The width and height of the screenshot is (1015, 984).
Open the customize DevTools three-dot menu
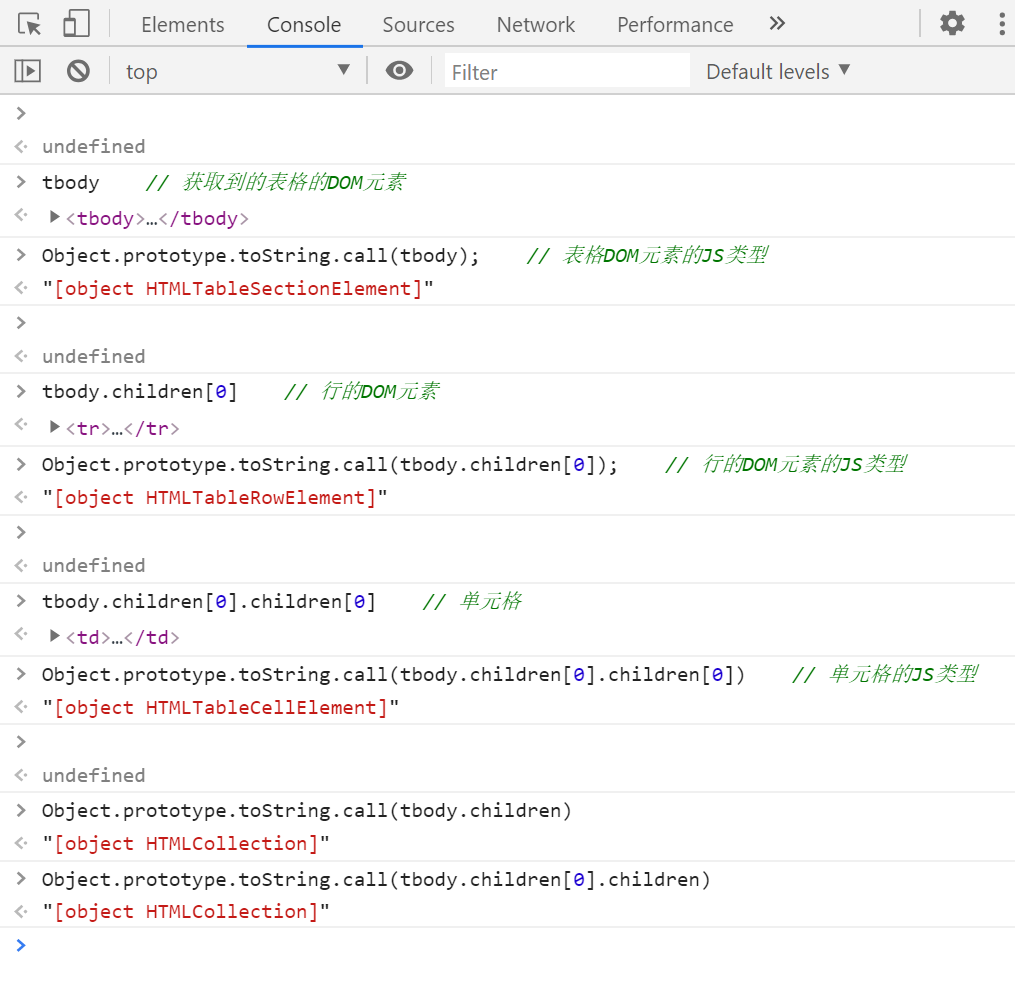[1002, 23]
